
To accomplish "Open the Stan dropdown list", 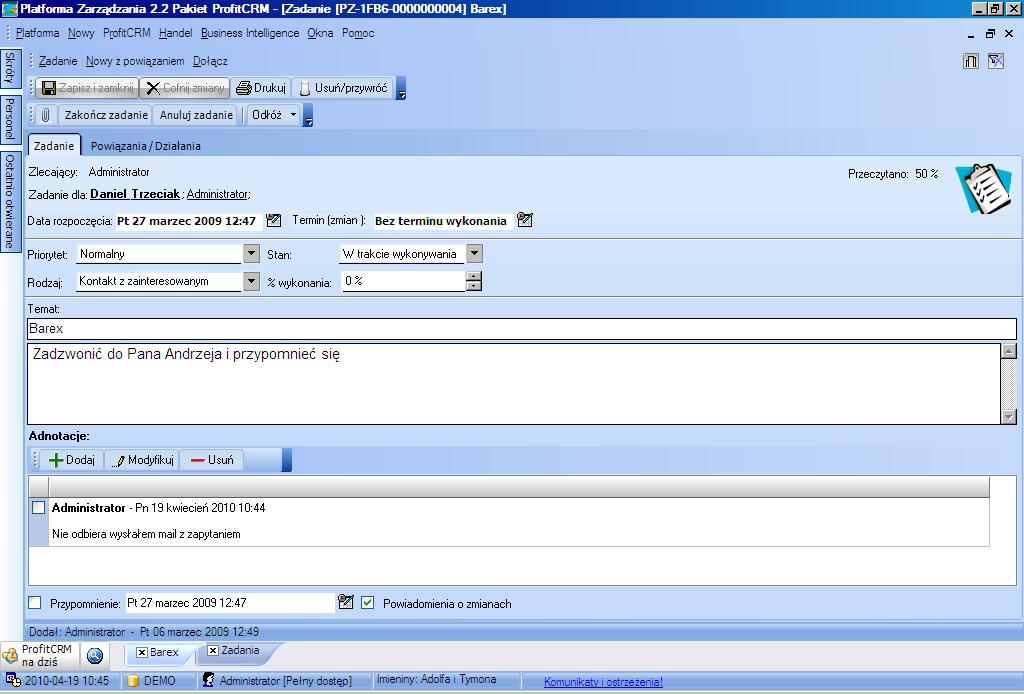I will click(474, 254).
